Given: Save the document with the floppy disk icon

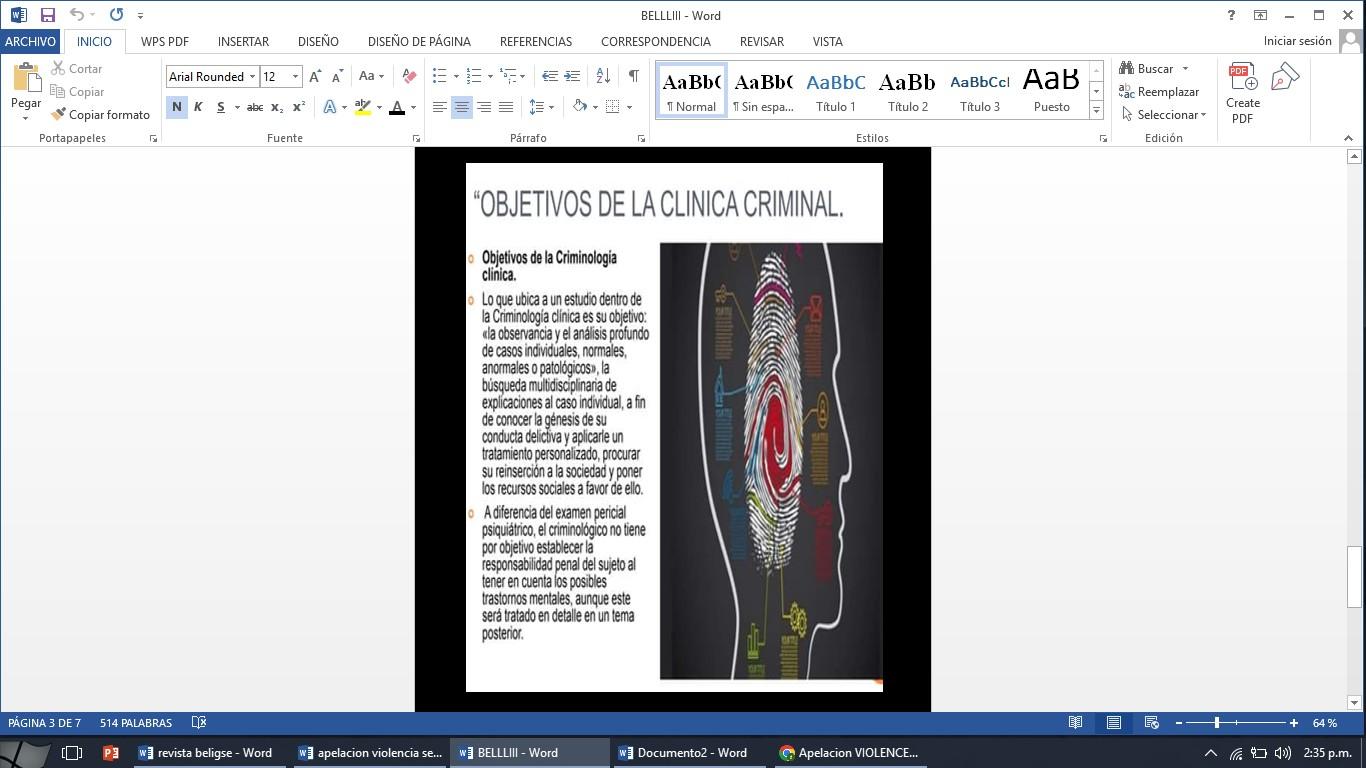Looking at the screenshot, I should click(47, 15).
